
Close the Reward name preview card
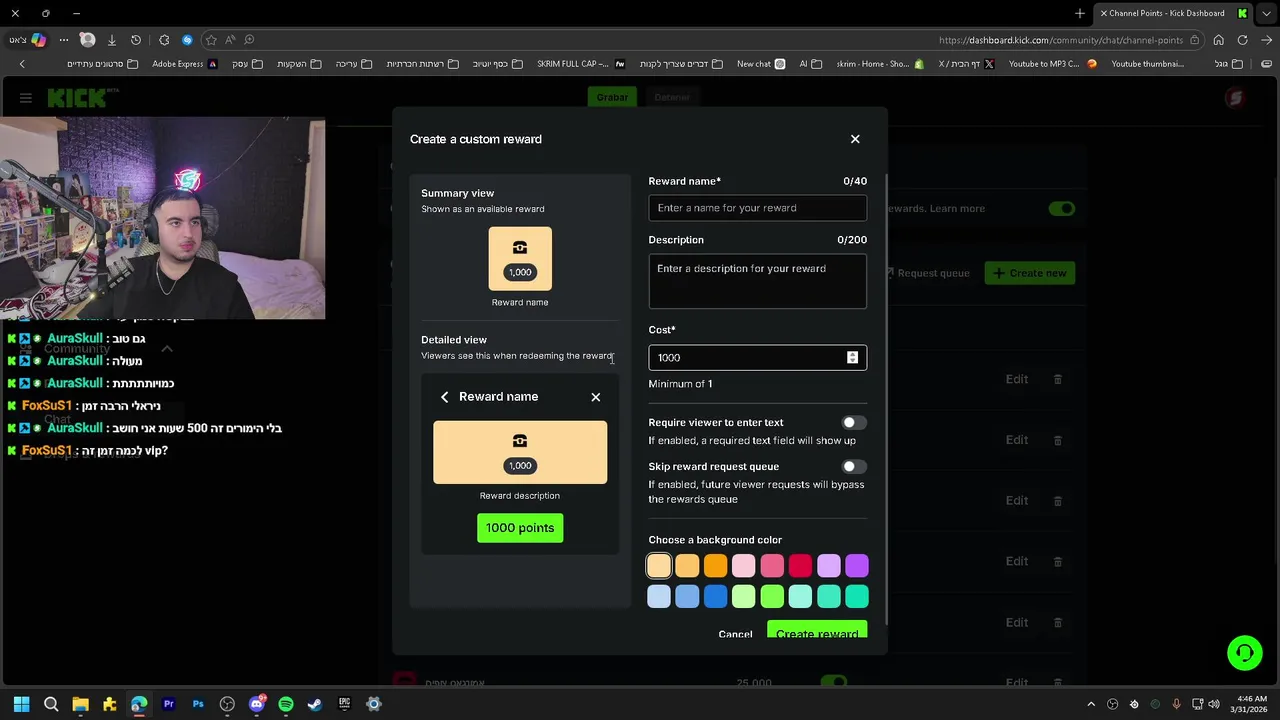[x=596, y=397]
